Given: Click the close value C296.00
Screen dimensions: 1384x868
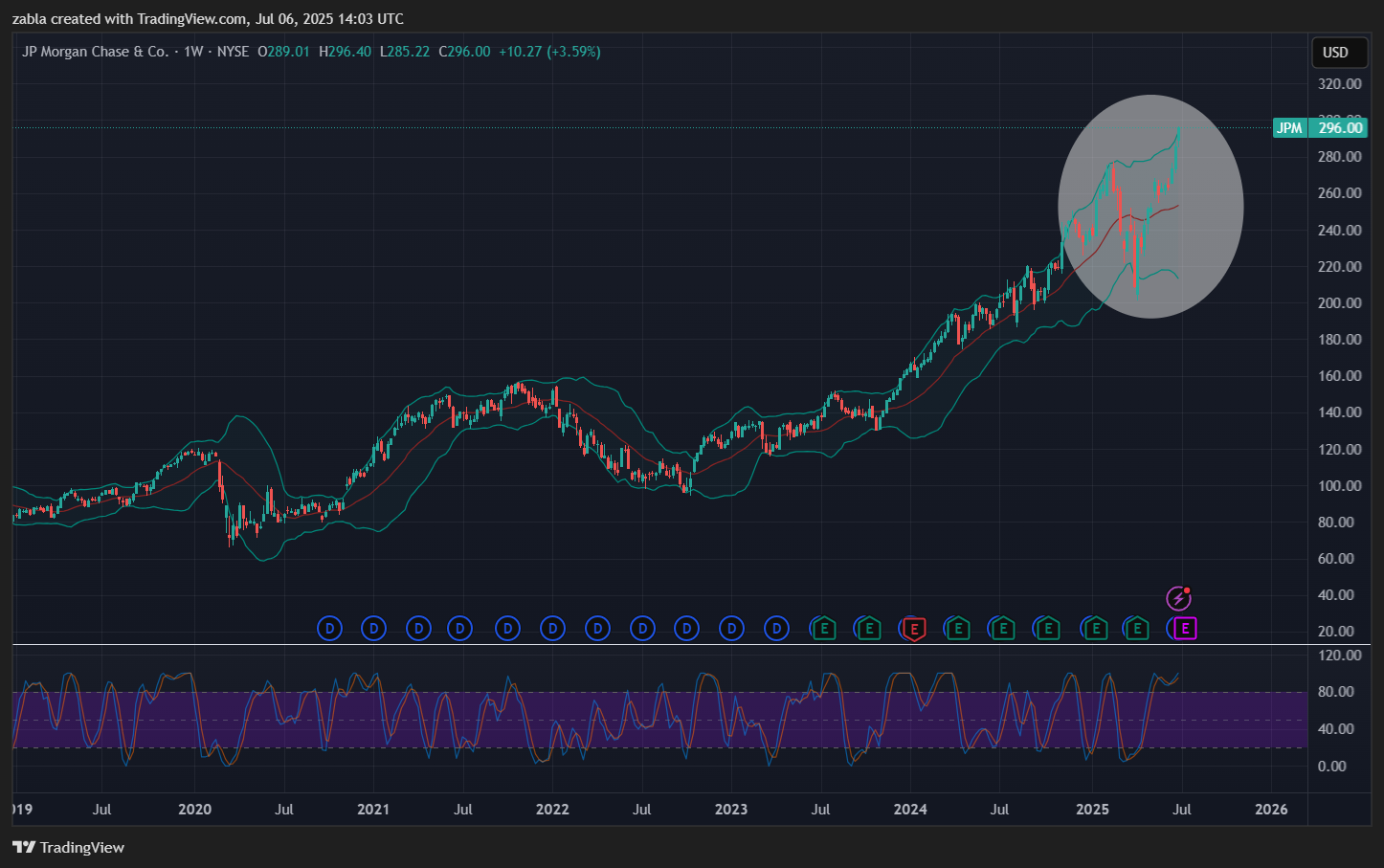Looking at the screenshot, I should tap(464, 52).
